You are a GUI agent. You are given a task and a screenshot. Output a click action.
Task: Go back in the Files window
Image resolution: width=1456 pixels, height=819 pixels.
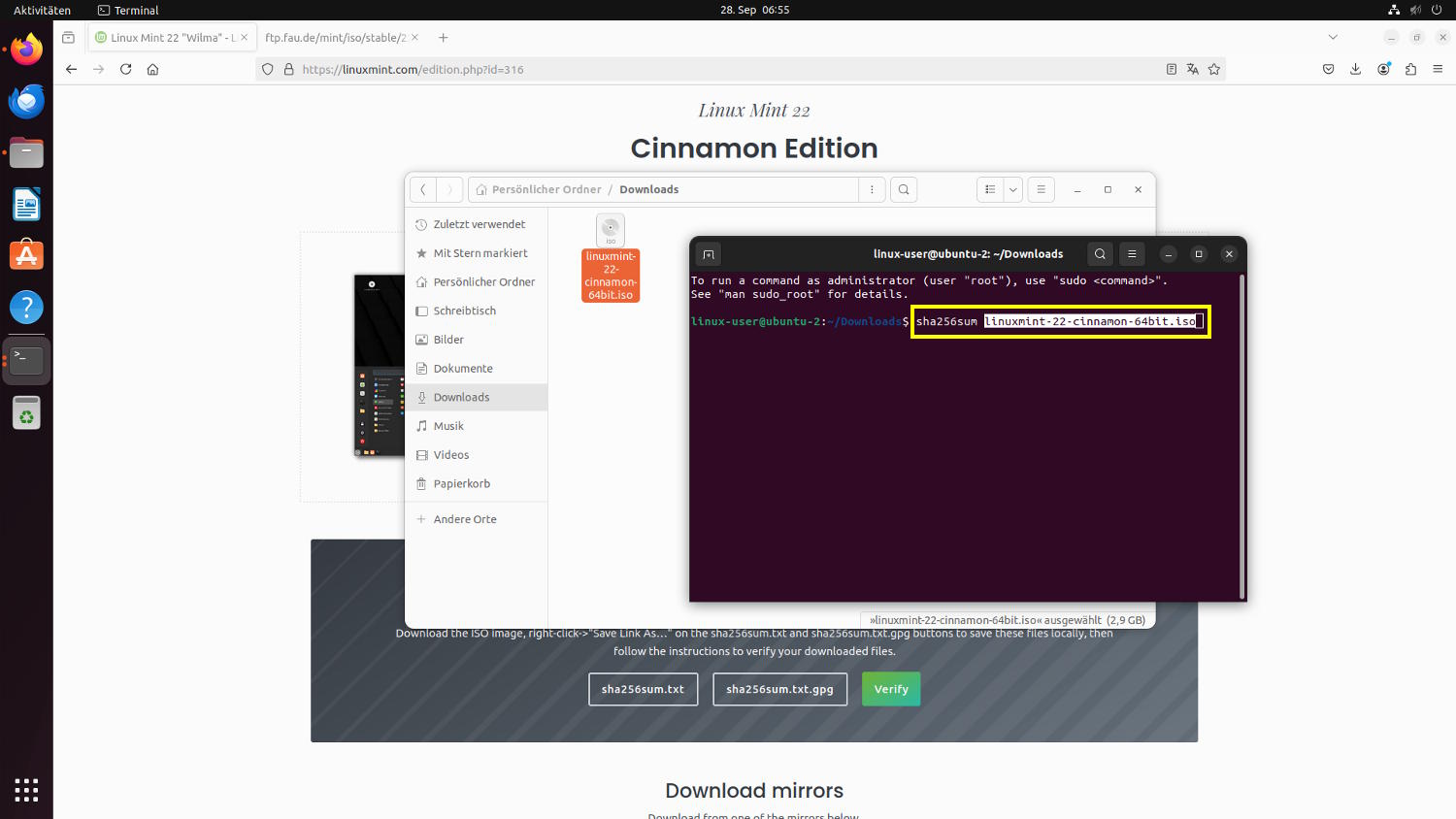(x=423, y=189)
